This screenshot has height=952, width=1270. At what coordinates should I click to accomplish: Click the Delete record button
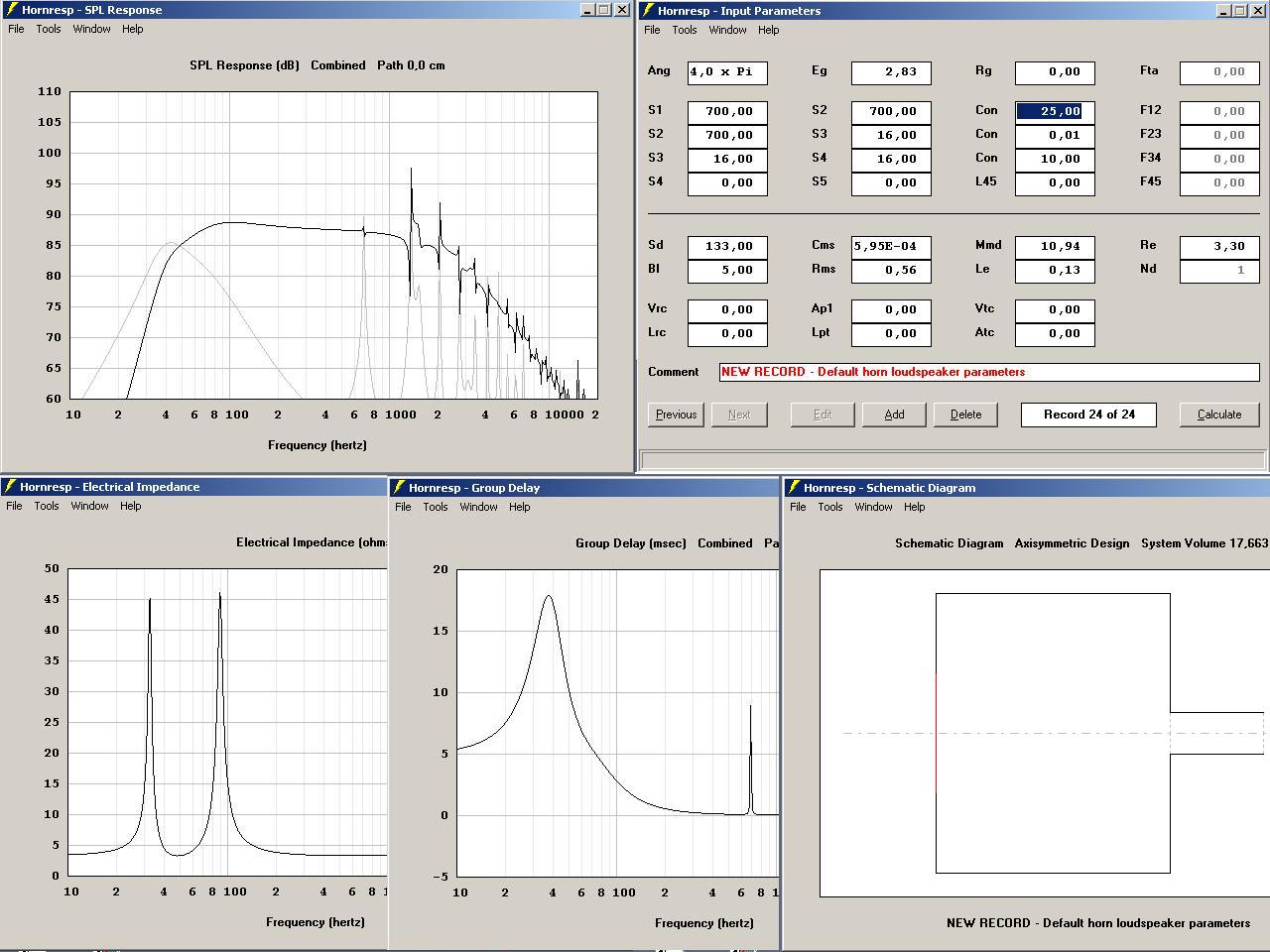(x=965, y=415)
